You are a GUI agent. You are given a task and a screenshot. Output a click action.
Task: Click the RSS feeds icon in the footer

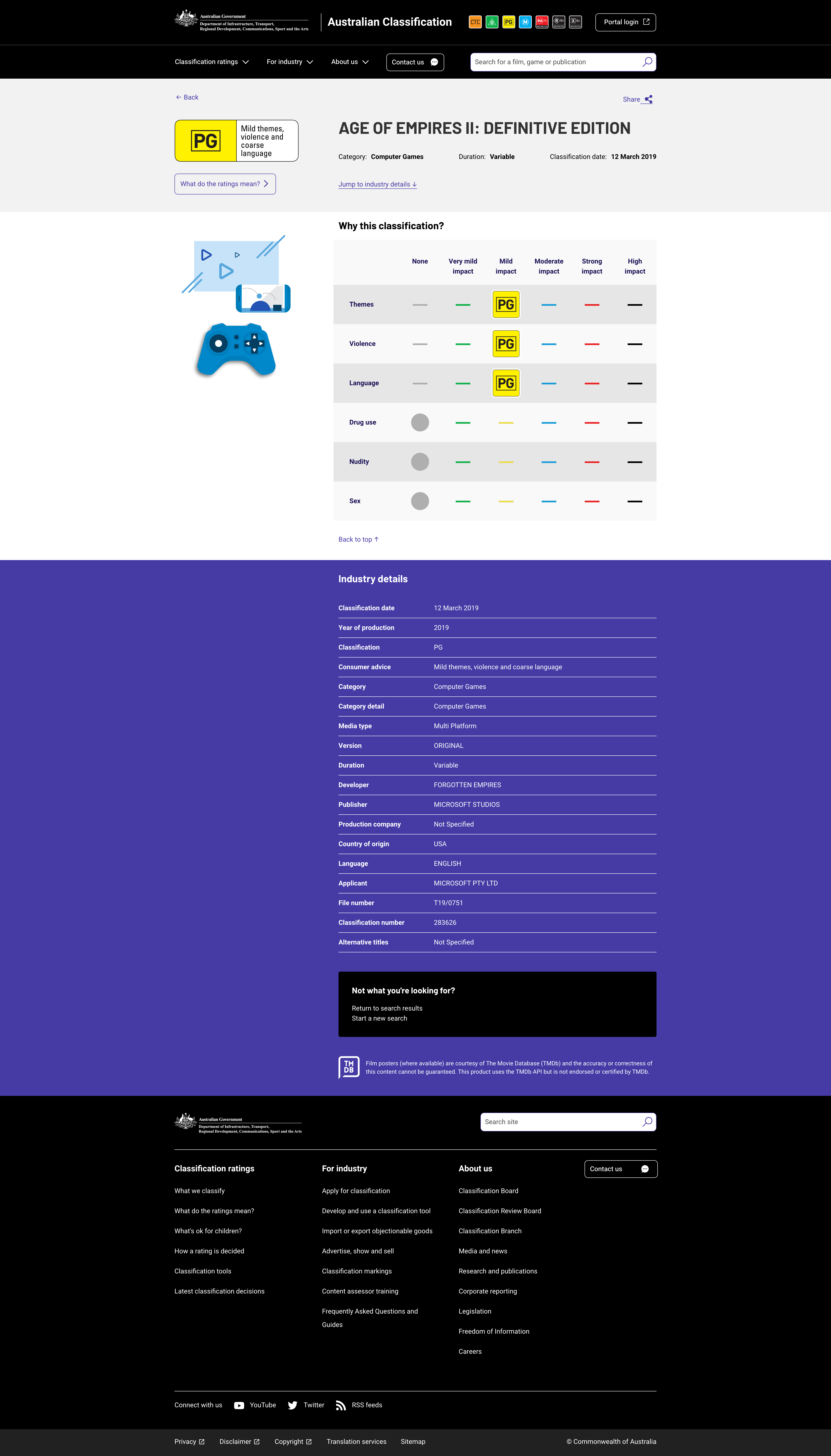click(341, 1405)
